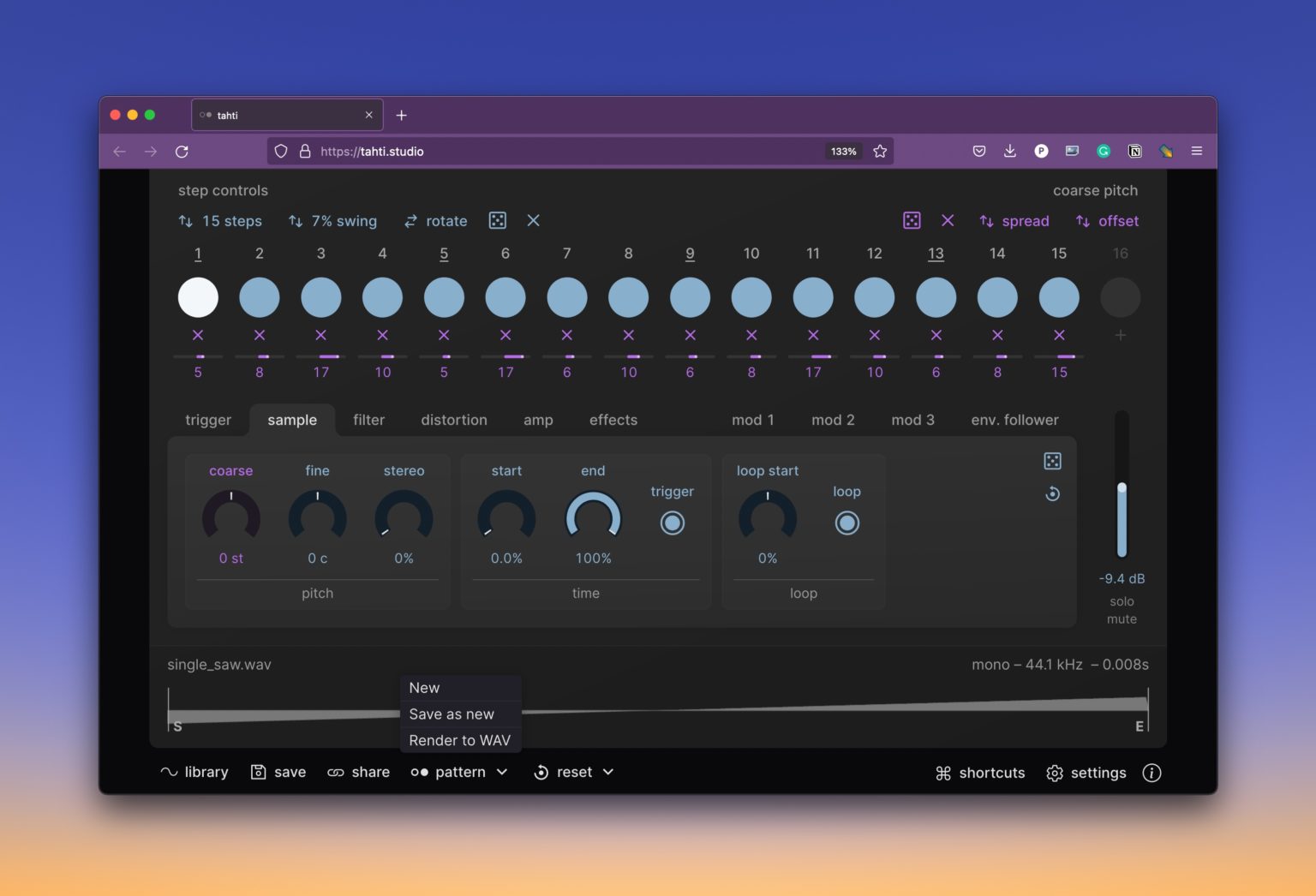Clear steps with the X icon next to rotate
This screenshot has height=896, width=1316.
tap(533, 221)
